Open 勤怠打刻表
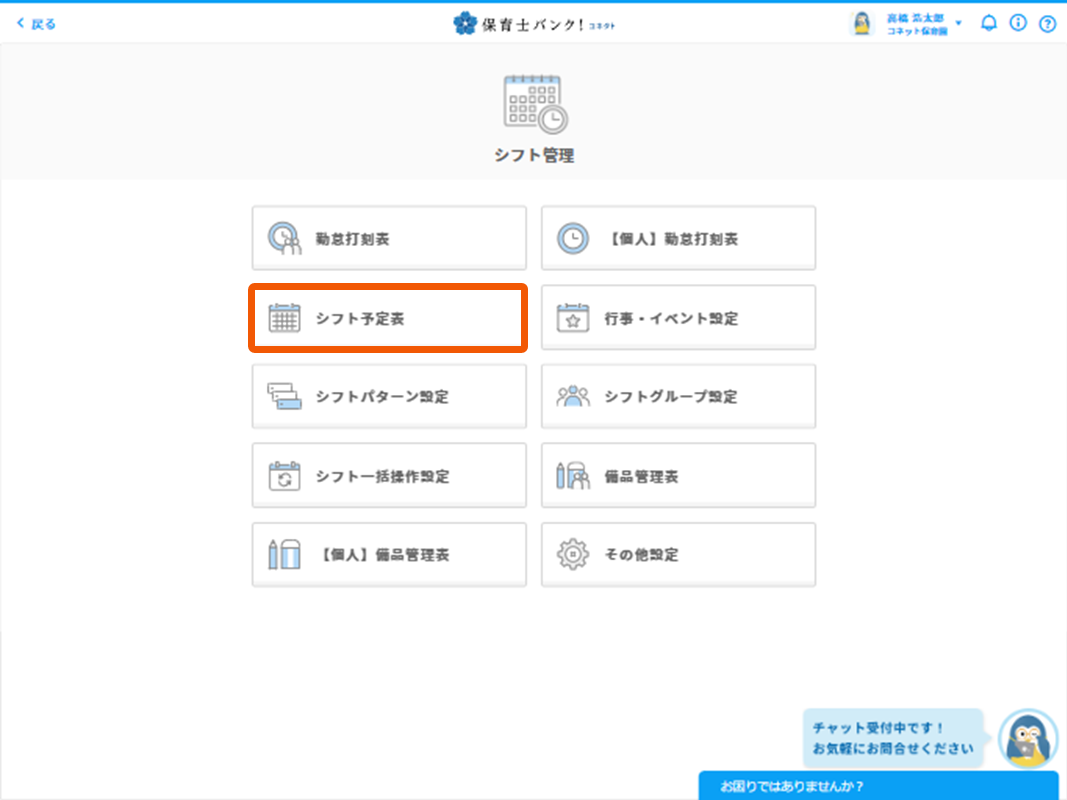The height and width of the screenshot is (800, 1067). (x=388, y=238)
